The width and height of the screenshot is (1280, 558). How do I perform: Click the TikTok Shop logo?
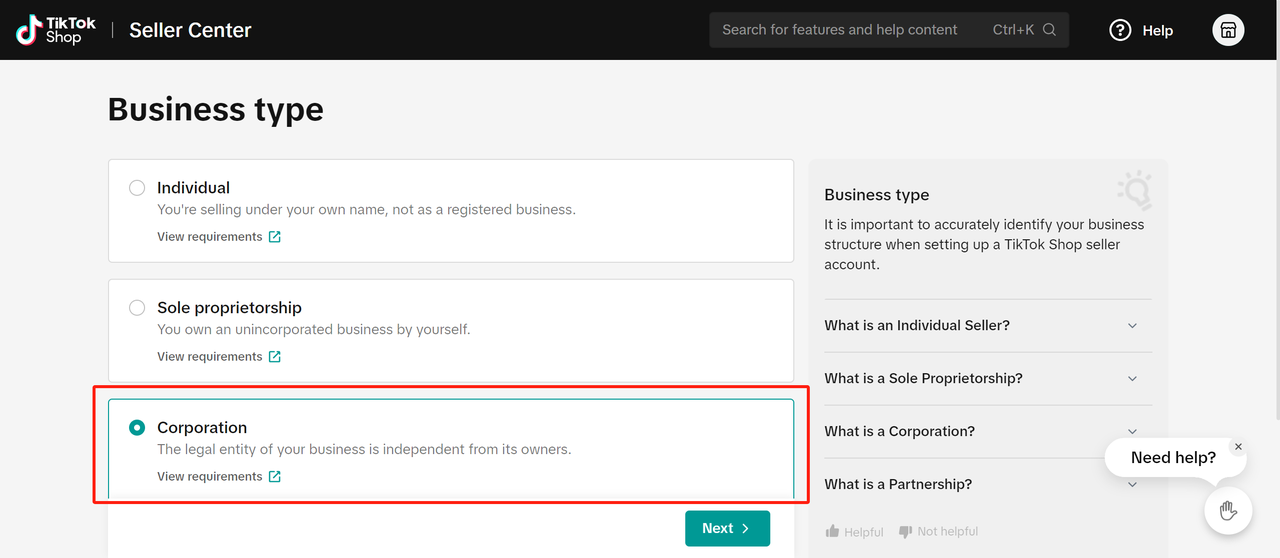click(56, 30)
